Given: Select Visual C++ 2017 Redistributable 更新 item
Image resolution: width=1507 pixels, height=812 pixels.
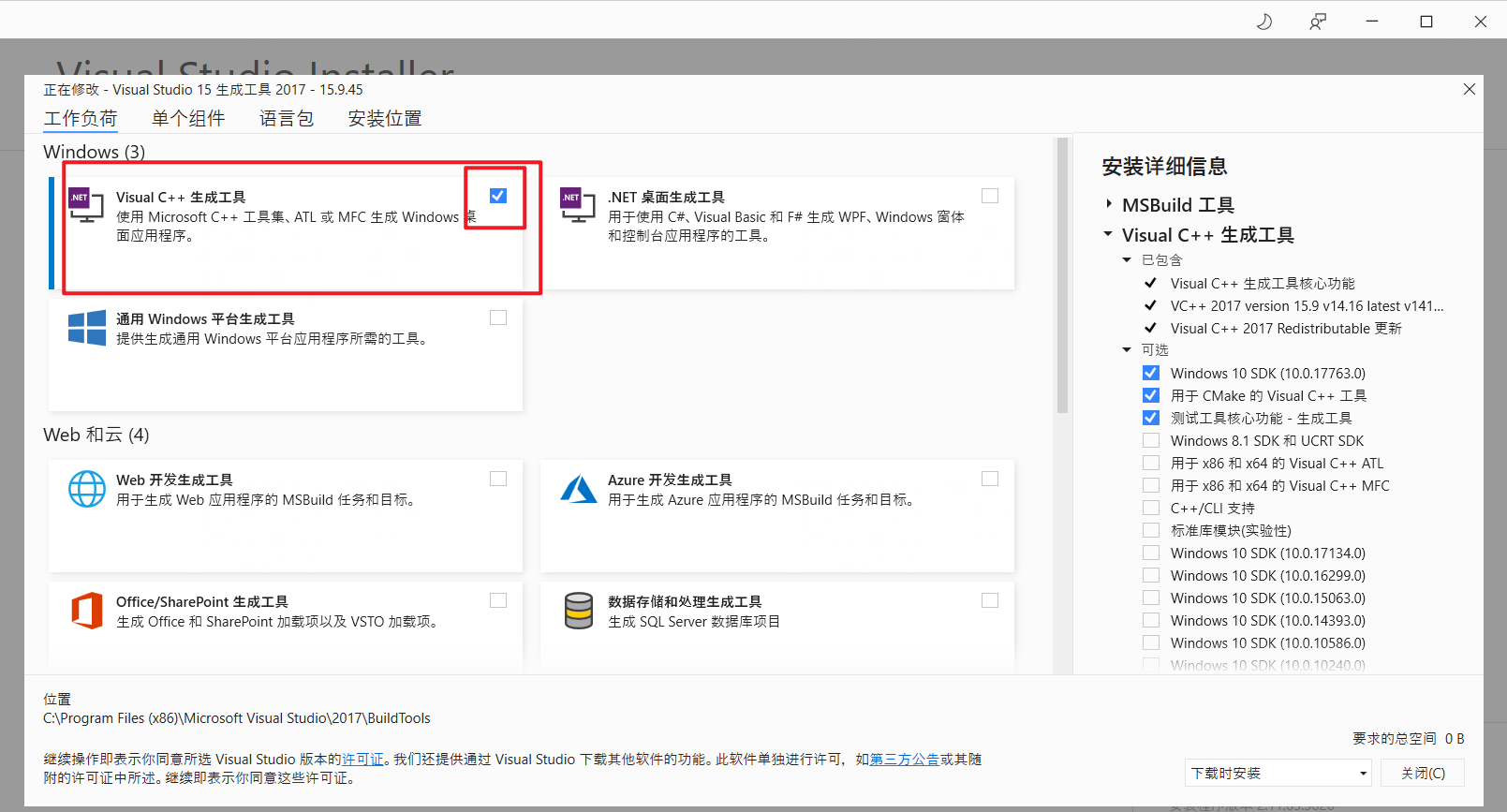Looking at the screenshot, I should tap(1286, 328).
